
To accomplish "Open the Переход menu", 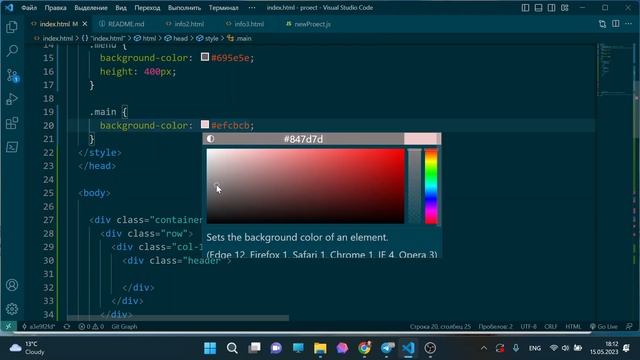I will point(147,8).
